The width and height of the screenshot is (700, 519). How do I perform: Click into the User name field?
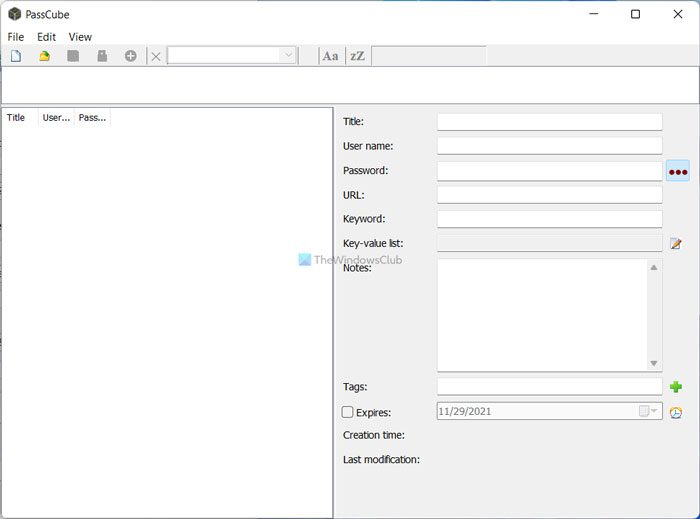(549, 146)
